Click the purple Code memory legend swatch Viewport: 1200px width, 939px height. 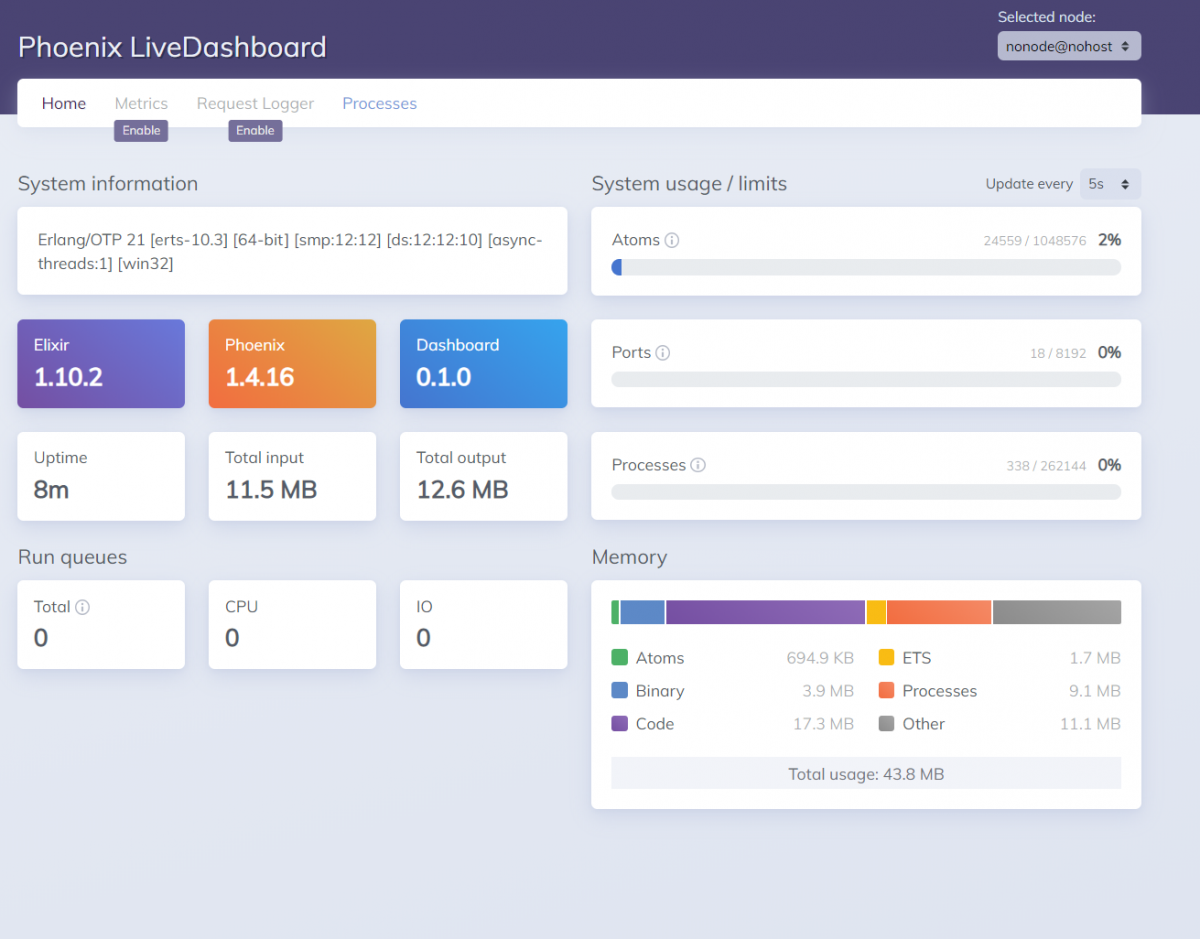coord(619,724)
